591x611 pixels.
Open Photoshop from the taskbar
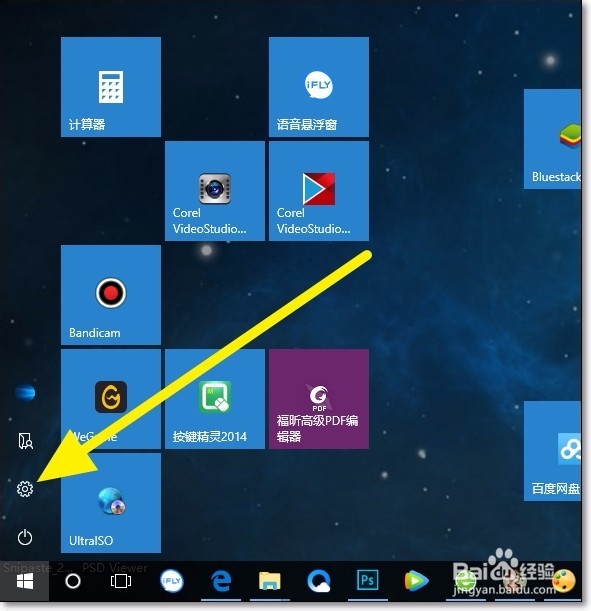coord(367,580)
